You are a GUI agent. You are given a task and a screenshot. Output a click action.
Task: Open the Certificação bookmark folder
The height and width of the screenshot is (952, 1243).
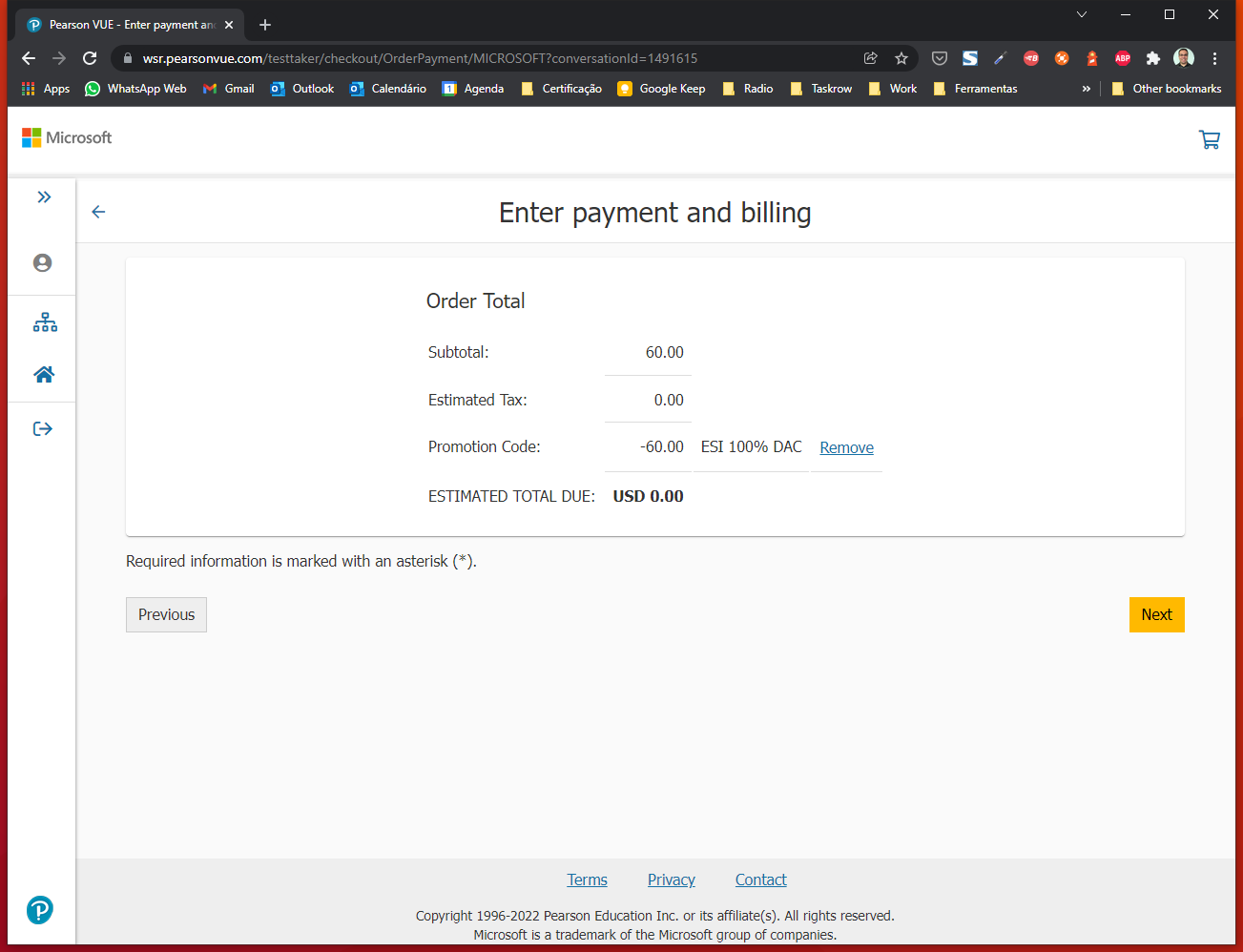pos(562,89)
